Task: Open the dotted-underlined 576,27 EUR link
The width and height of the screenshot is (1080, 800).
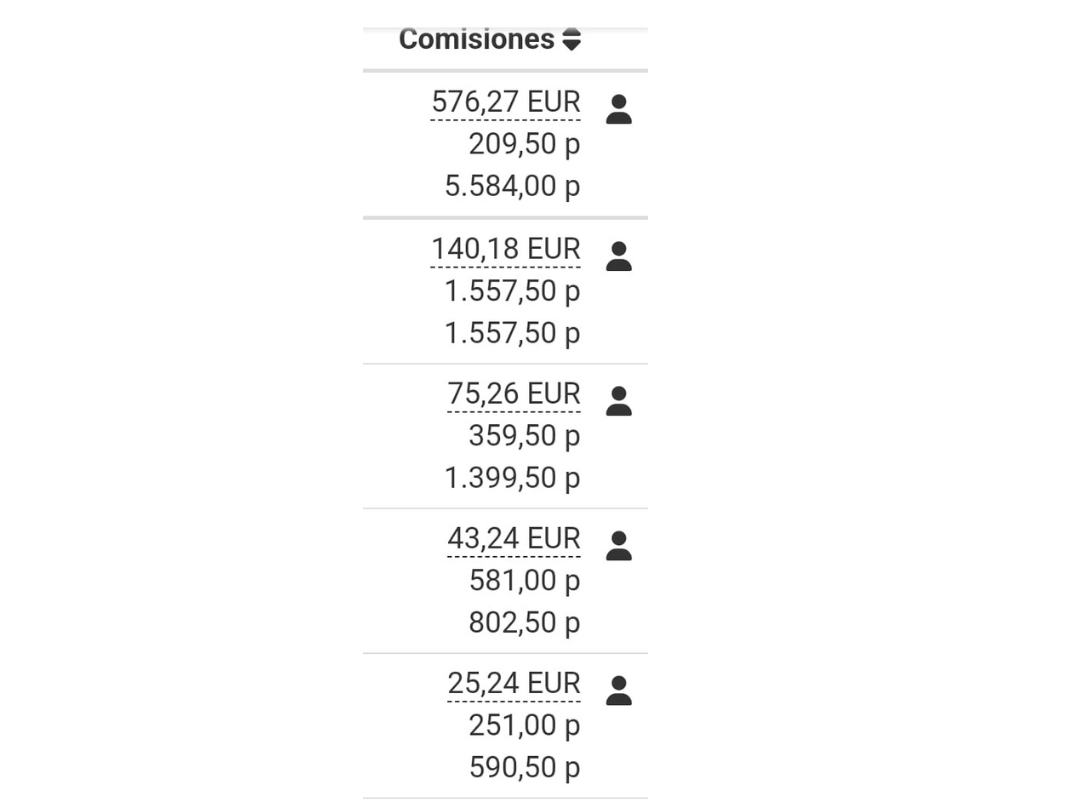Action: pyautogui.click(x=506, y=101)
